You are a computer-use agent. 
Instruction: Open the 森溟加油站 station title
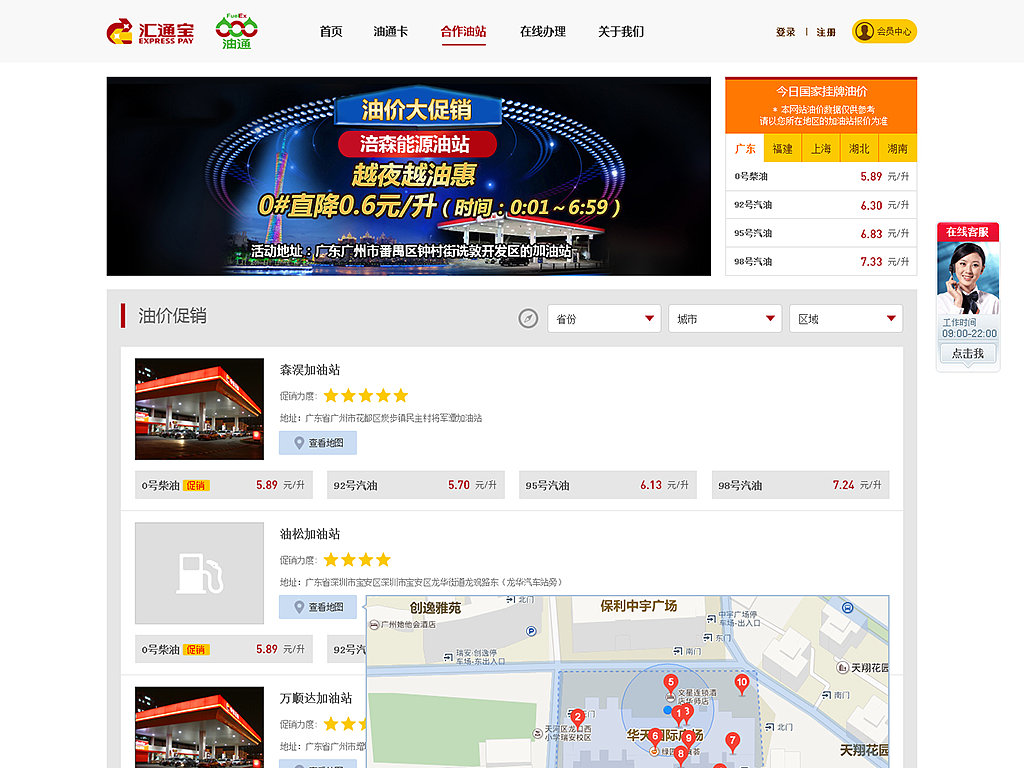(310, 370)
